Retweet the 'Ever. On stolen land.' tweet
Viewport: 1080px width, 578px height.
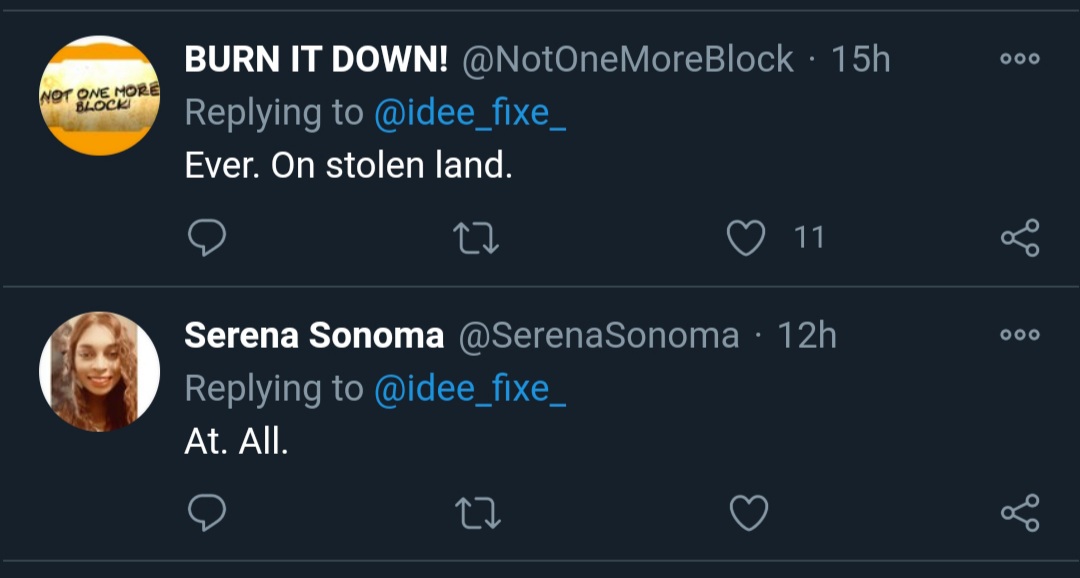point(476,238)
